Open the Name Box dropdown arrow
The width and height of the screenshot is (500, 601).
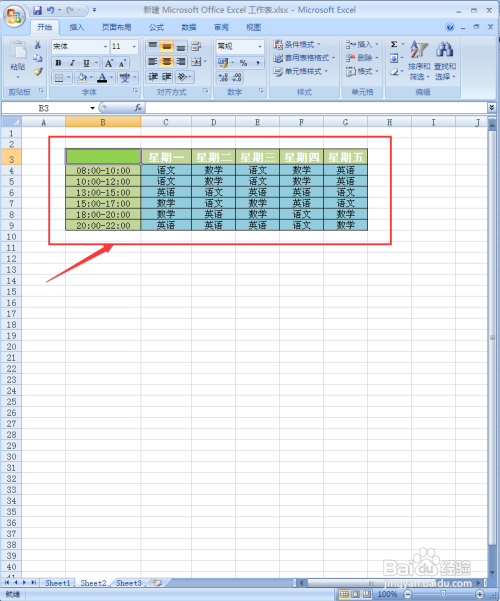click(92, 108)
